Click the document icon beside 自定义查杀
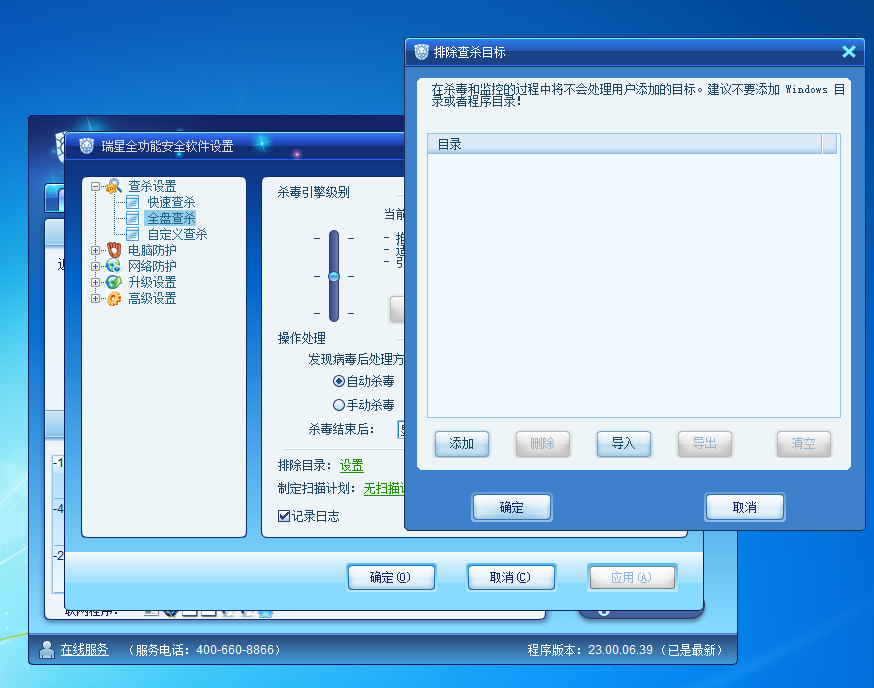 133,234
